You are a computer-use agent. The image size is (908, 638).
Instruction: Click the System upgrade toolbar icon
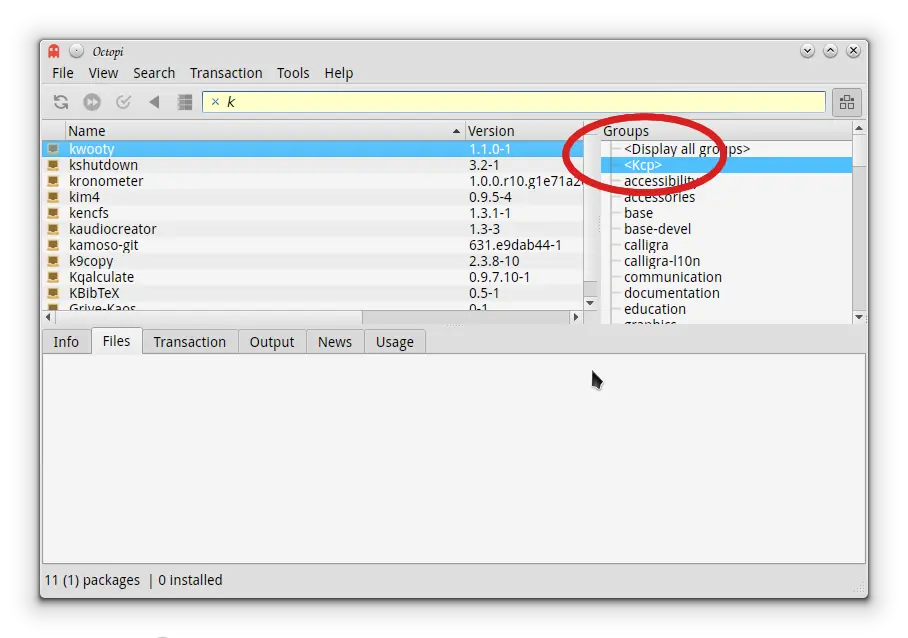pos(92,102)
